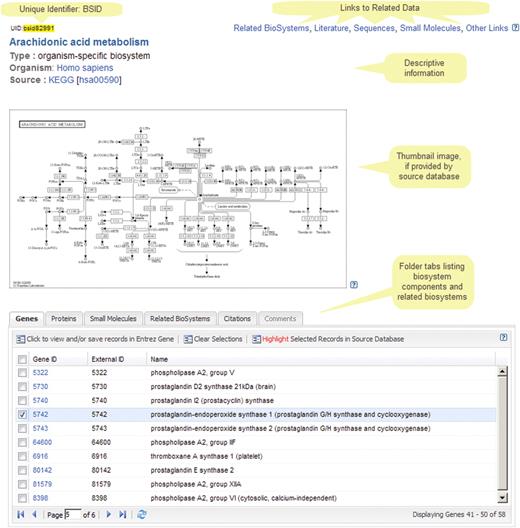Switch to the Proteins tab
520x528 pixels.
point(64,319)
